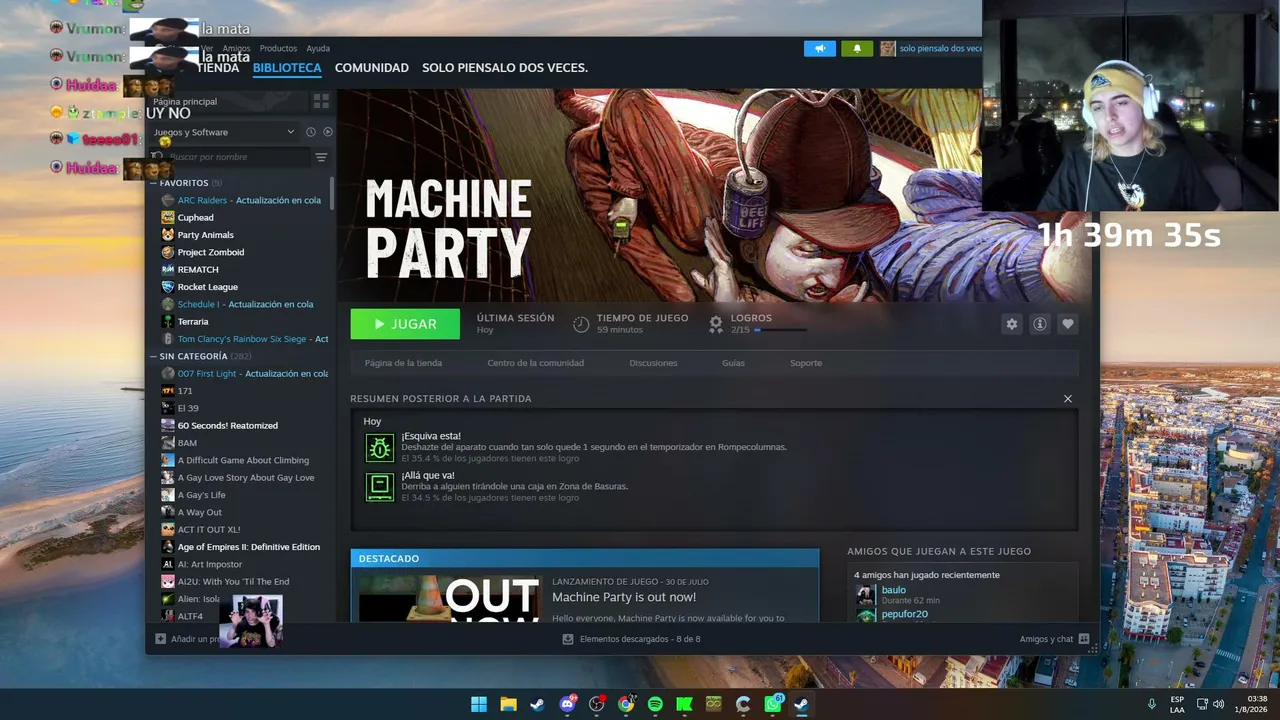
Task: Click the ¡Esquiva esta! achievement icon
Action: coord(379,447)
